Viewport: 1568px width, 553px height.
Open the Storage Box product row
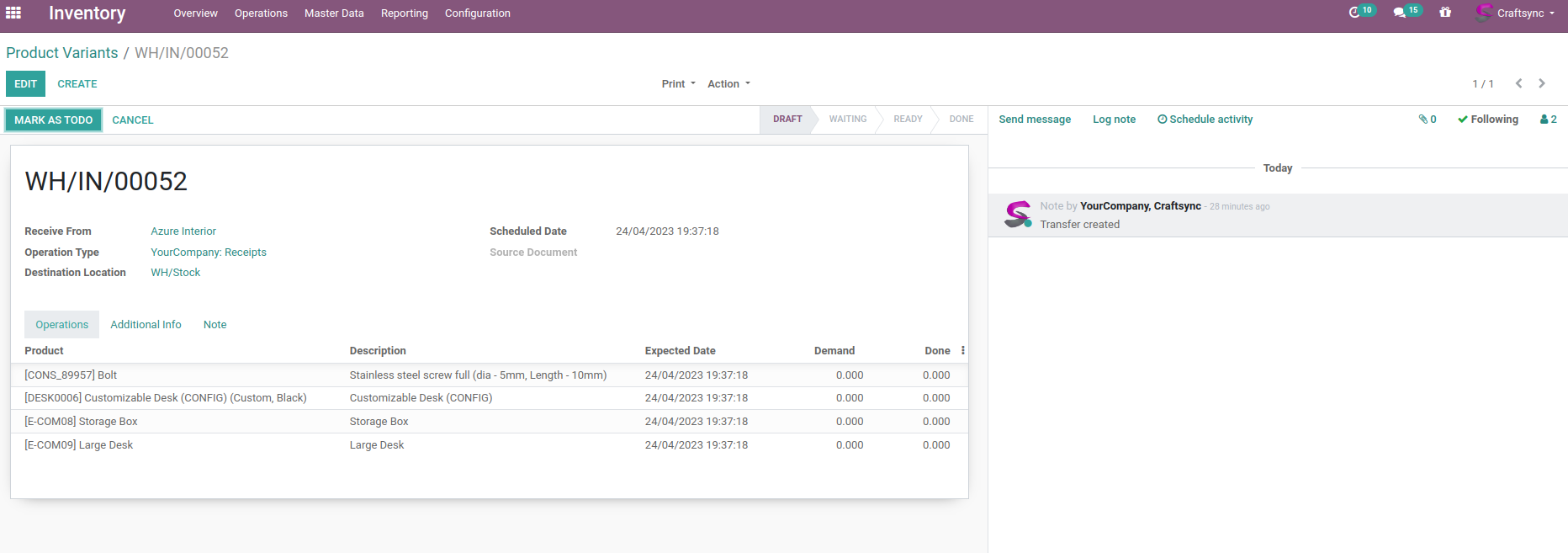click(81, 422)
